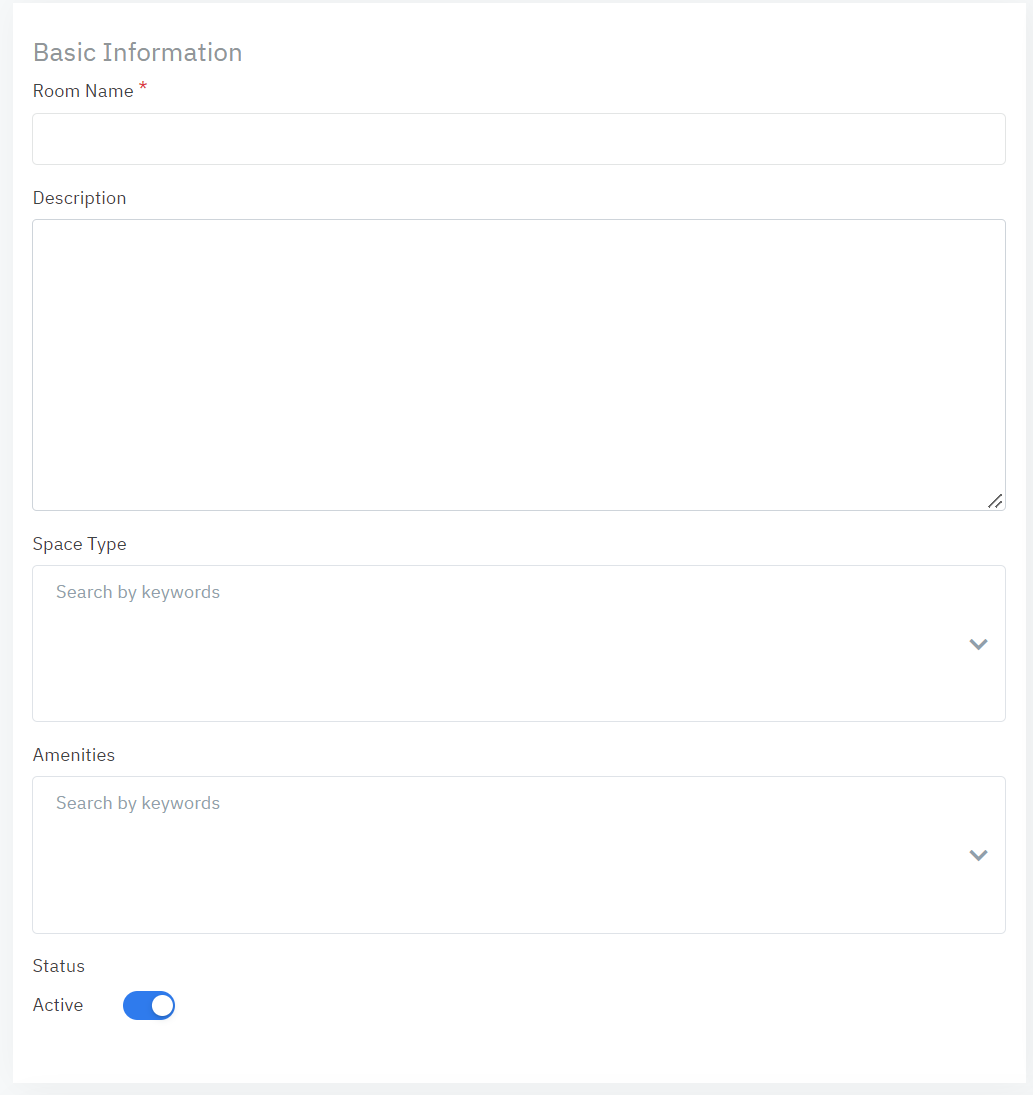Click the Amenities label
This screenshot has height=1095, width=1033.
[74, 755]
